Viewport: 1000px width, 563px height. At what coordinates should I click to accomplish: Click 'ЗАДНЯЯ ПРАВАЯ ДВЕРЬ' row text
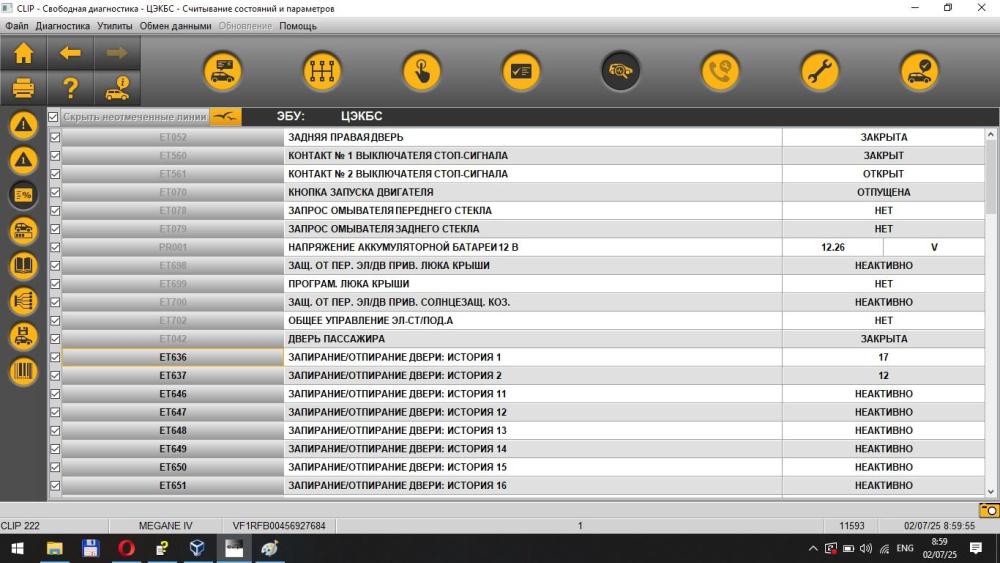346,137
